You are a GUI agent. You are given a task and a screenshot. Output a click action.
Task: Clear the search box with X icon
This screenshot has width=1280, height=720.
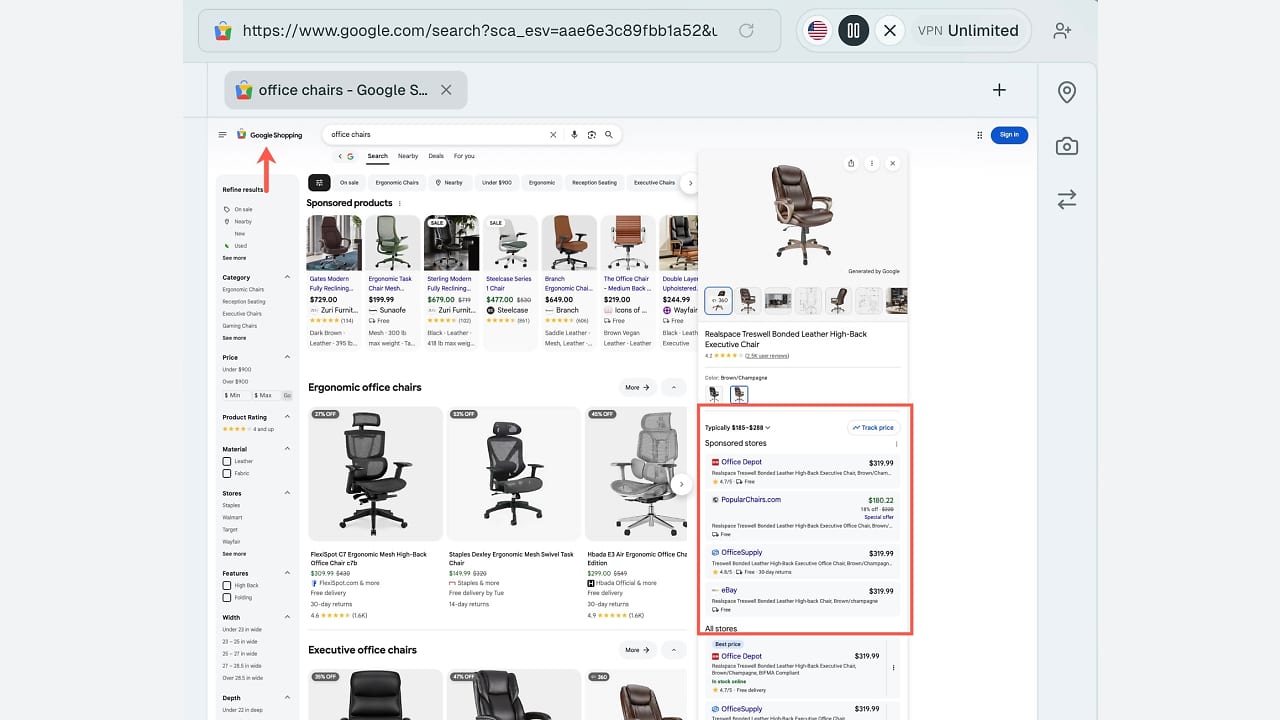553,135
